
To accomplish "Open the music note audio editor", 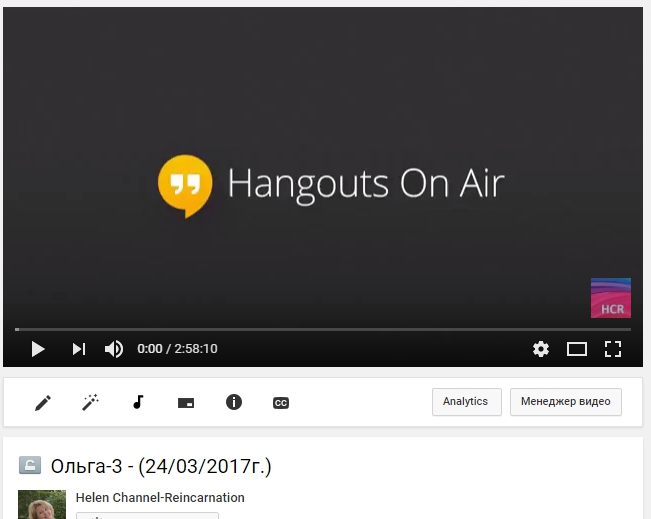I will click(x=138, y=402).
